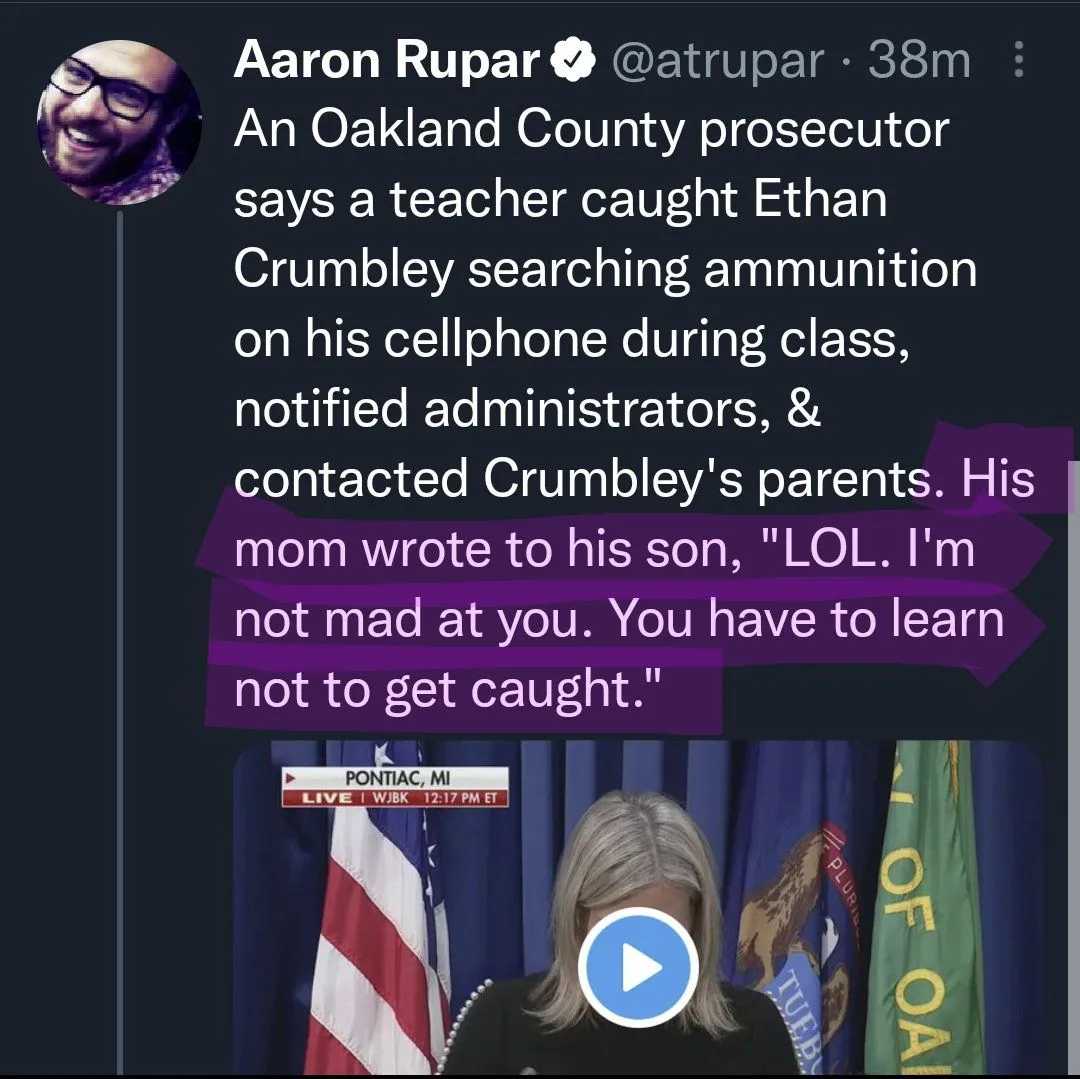Click the verified checkmark badge

pos(573,62)
